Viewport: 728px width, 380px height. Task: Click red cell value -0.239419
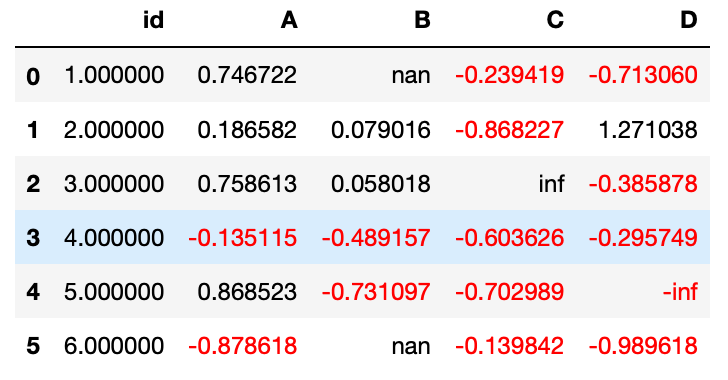pyautogui.click(x=510, y=75)
